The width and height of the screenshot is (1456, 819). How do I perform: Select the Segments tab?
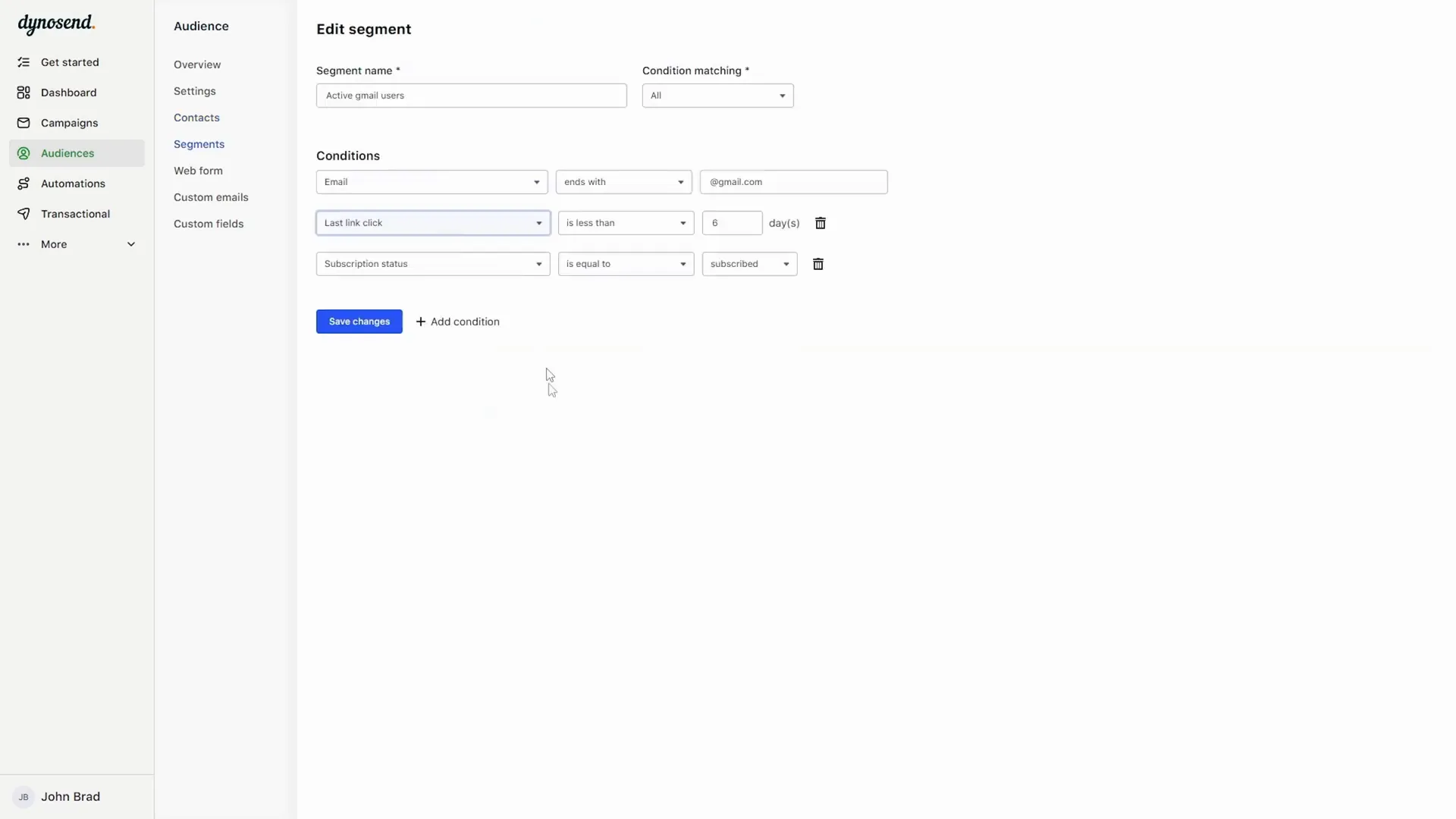pos(199,143)
